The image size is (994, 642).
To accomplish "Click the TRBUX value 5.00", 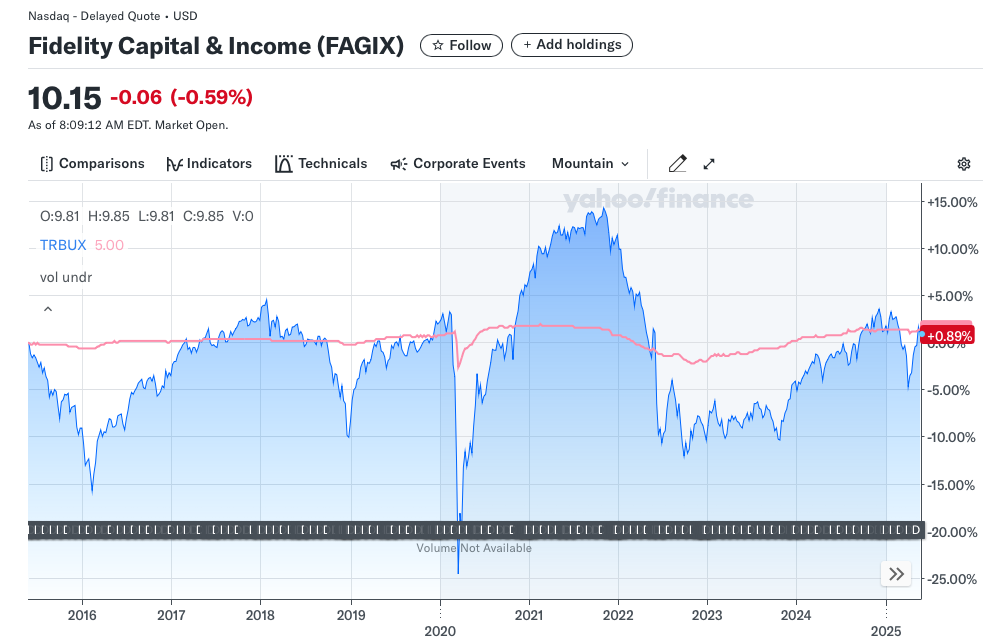I will tap(109, 245).
